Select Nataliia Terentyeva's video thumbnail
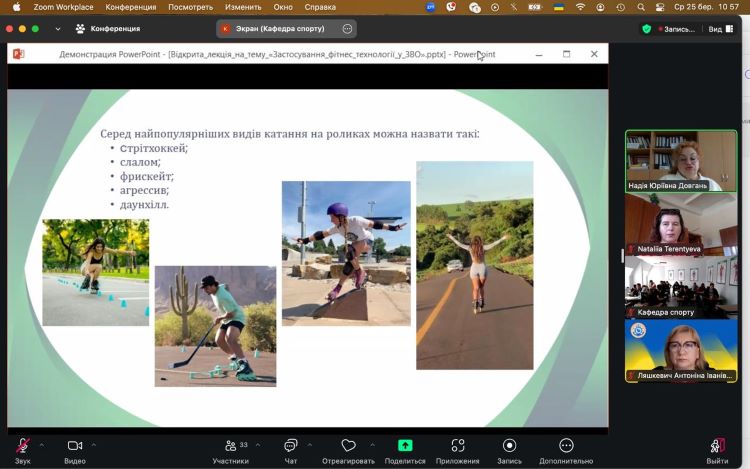Screen dimensions: 750x469 [680, 223]
